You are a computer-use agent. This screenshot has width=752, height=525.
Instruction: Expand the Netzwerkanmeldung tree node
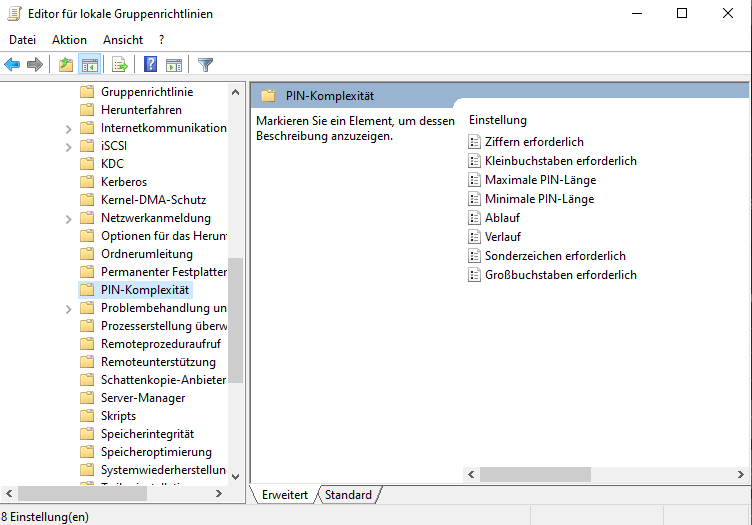[69, 219]
